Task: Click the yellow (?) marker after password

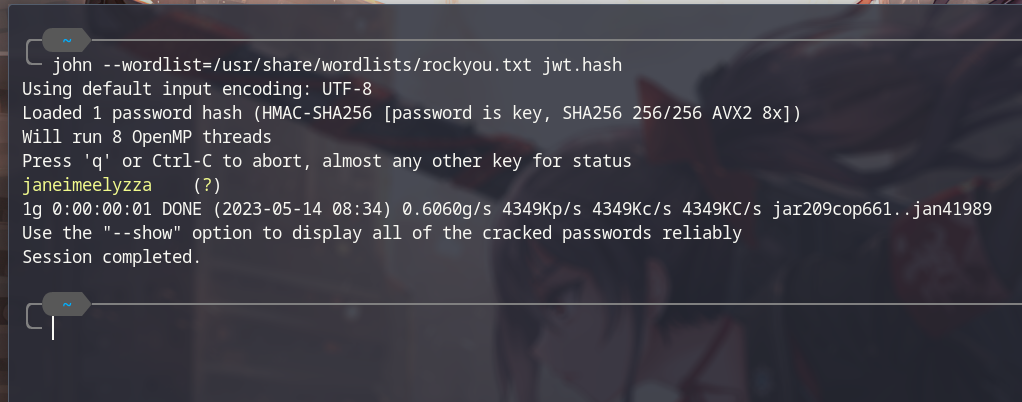Action: [207, 186]
